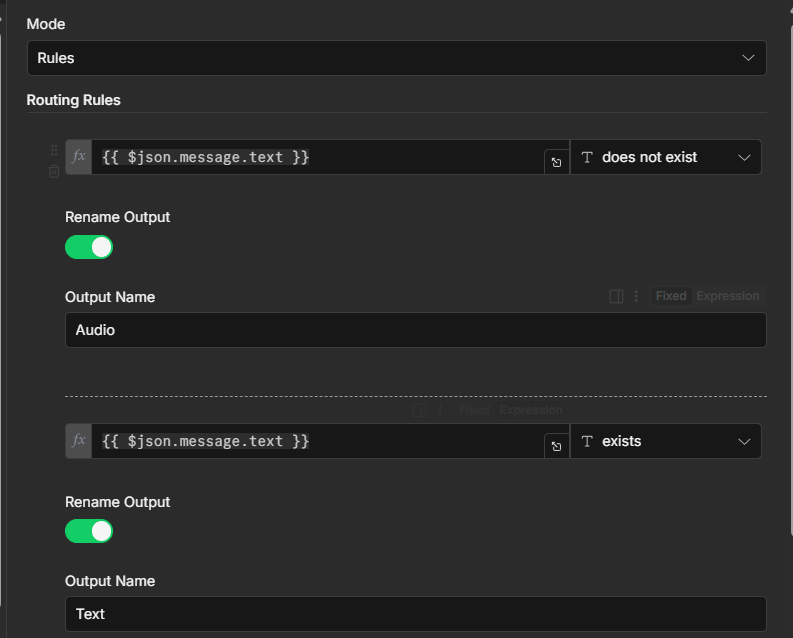Expand the 'exists' operator dropdown

666,441
